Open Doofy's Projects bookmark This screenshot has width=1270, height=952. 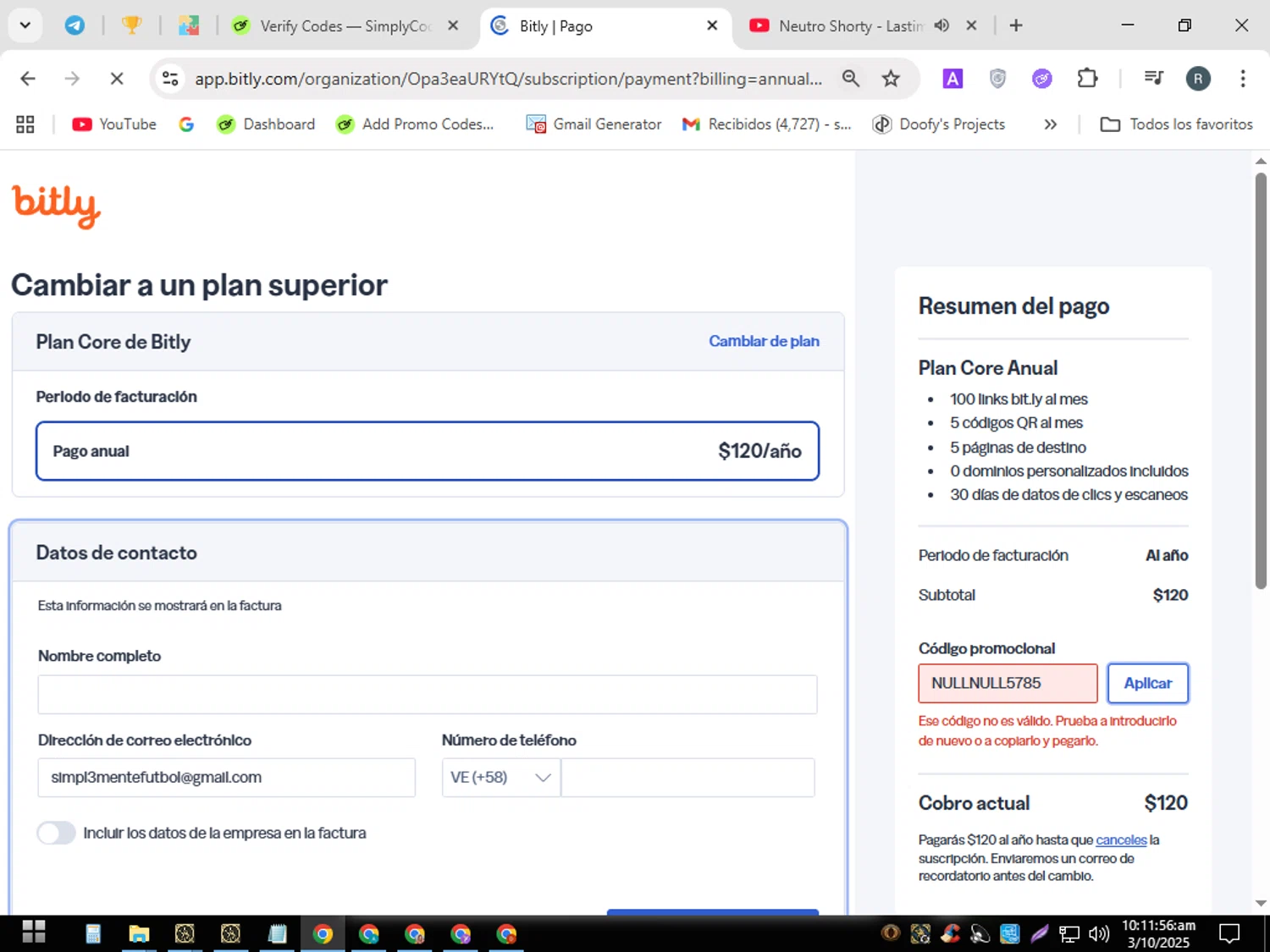939,124
